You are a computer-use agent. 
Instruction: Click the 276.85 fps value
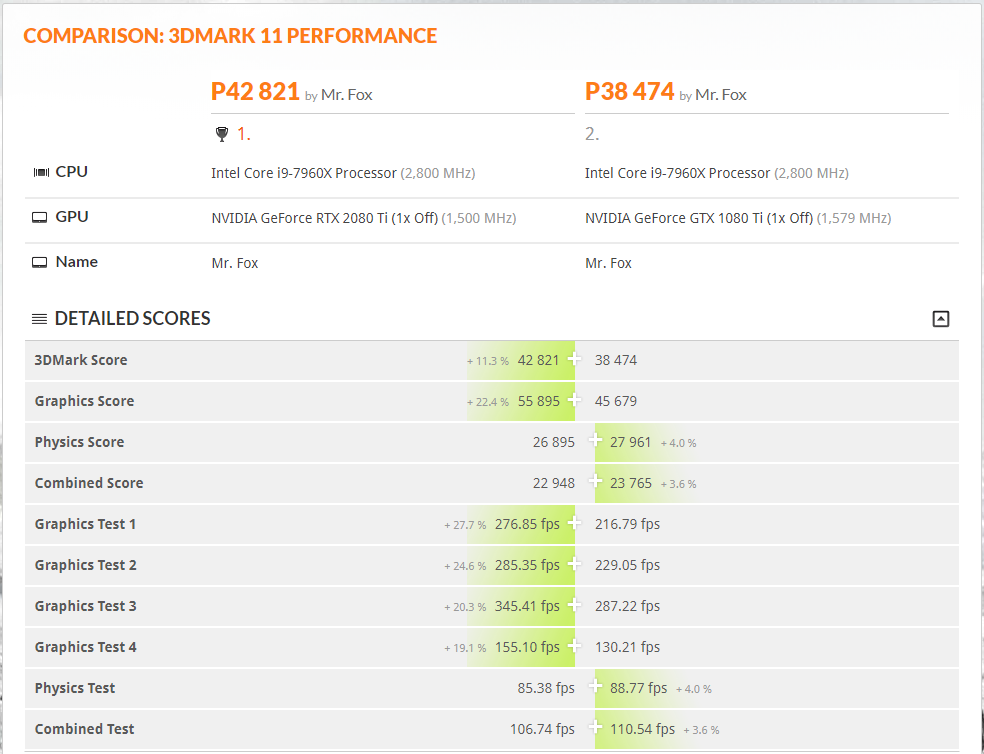(527, 524)
